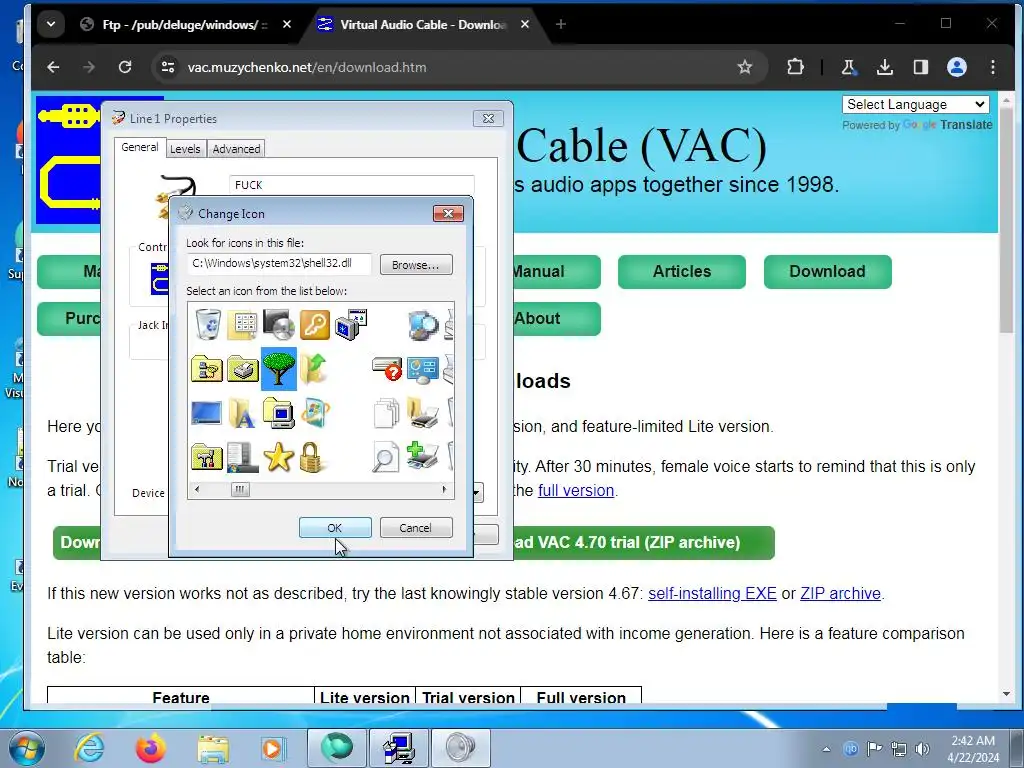Select the folder with grid options icon

click(x=243, y=325)
